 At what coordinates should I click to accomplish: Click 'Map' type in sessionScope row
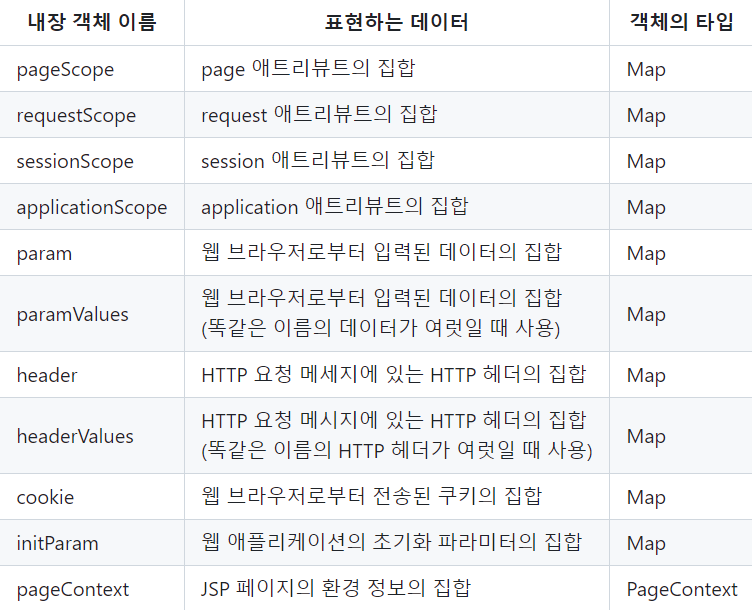coord(646,162)
